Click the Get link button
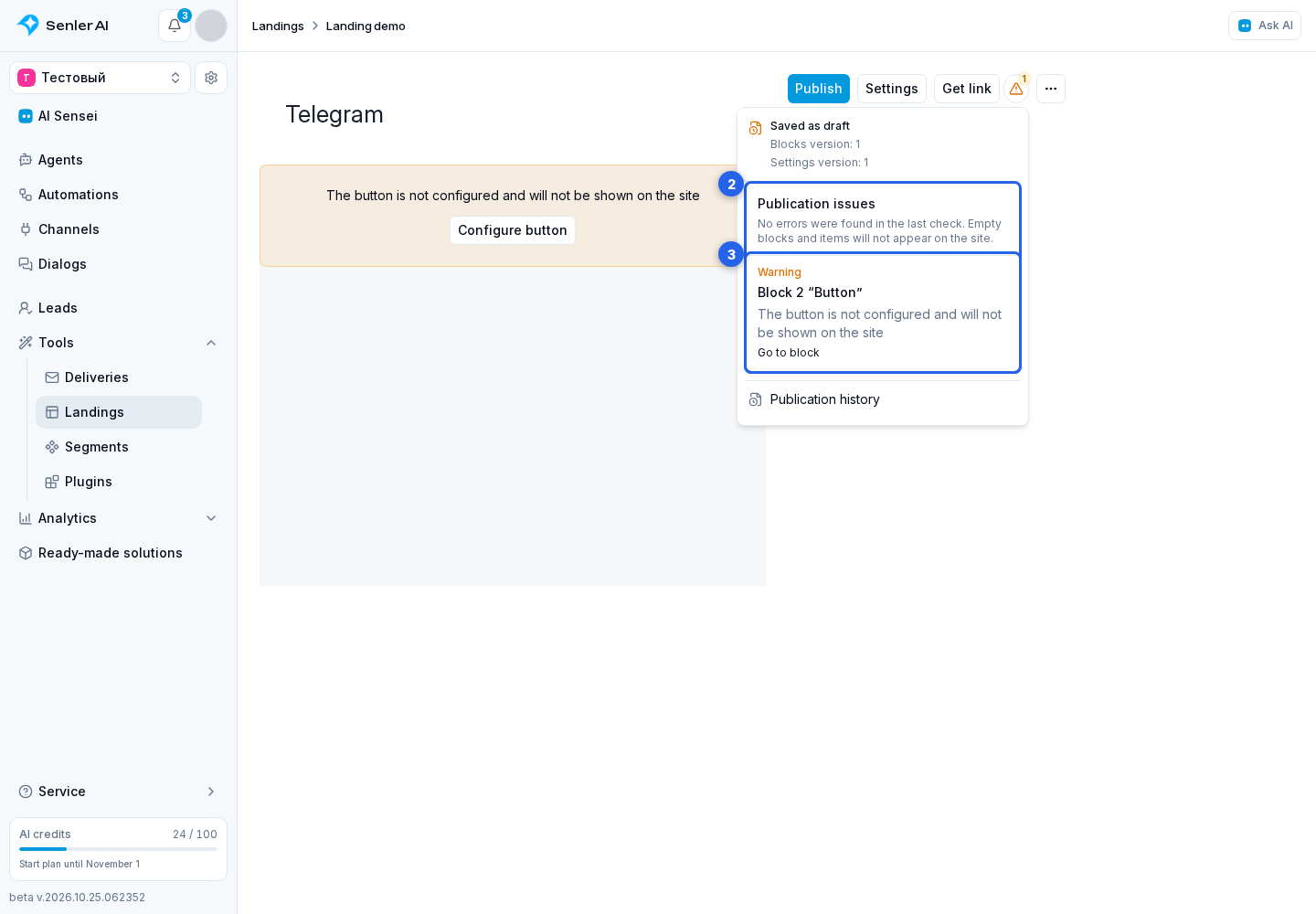The image size is (1316, 914). pyautogui.click(x=967, y=89)
